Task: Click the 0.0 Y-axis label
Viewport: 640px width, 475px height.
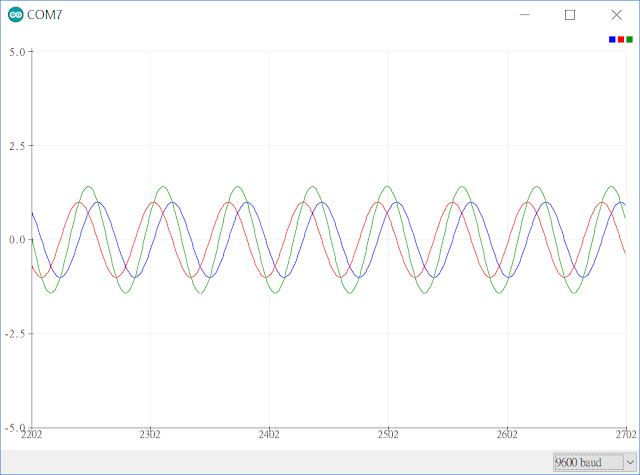Action: (17, 240)
